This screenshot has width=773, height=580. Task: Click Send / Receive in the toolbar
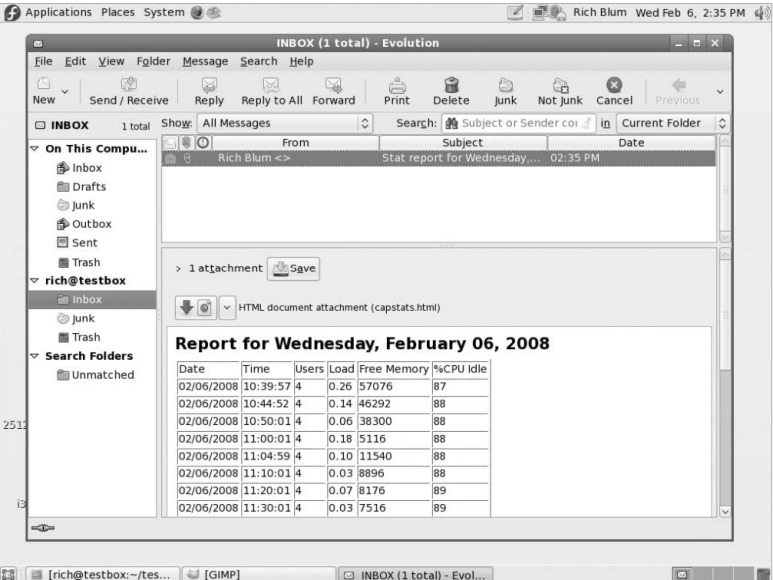(x=129, y=92)
